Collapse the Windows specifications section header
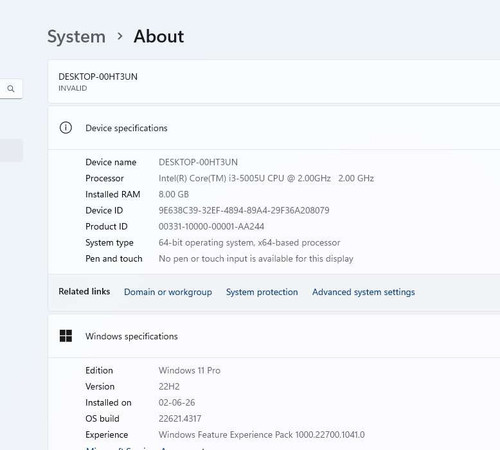The height and width of the screenshot is (450, 500). click(x=274, y=336)
